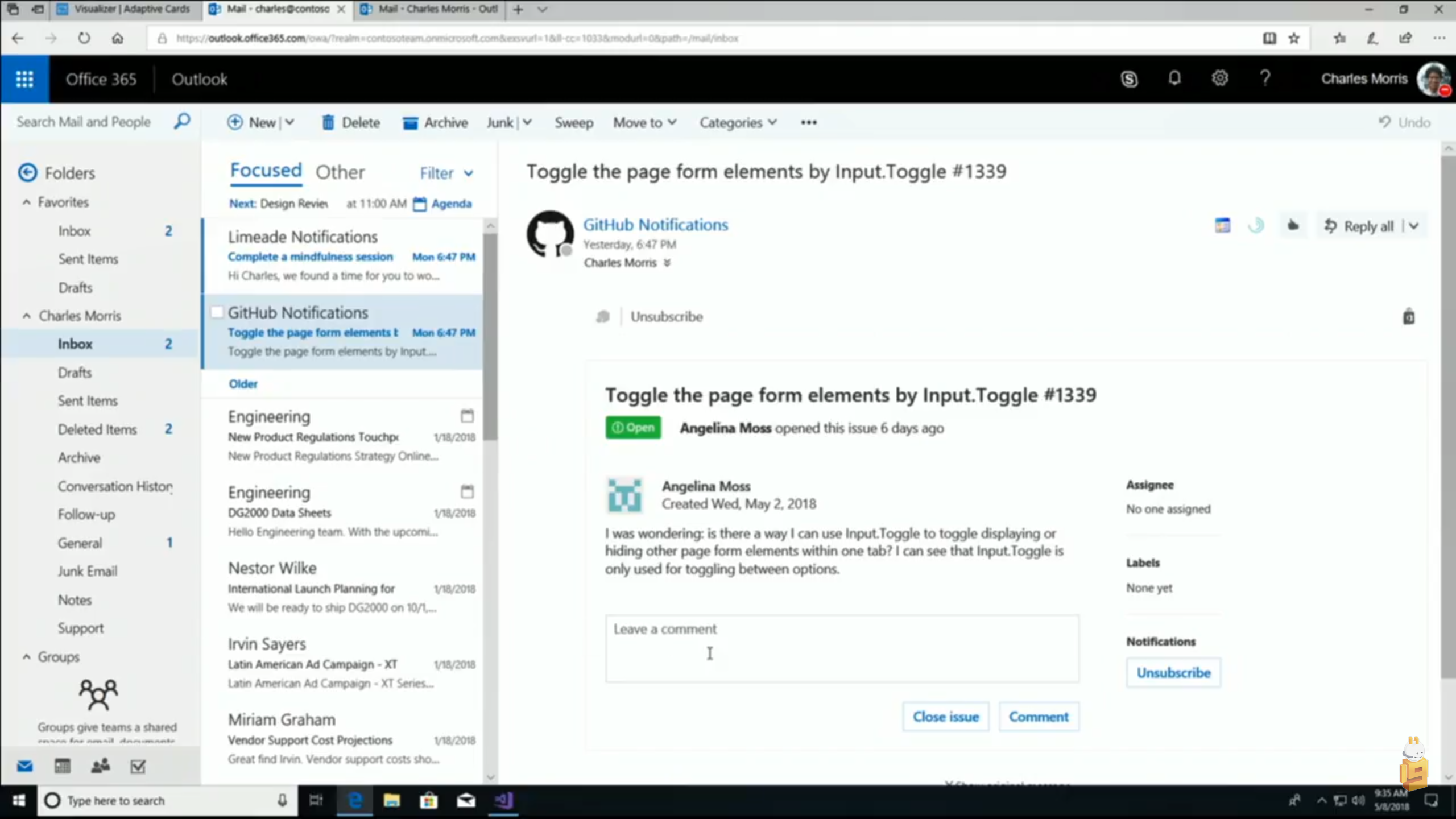Click the like thumbs icon in message header
1456x819 pixels.
click(x=1293, y=226)
